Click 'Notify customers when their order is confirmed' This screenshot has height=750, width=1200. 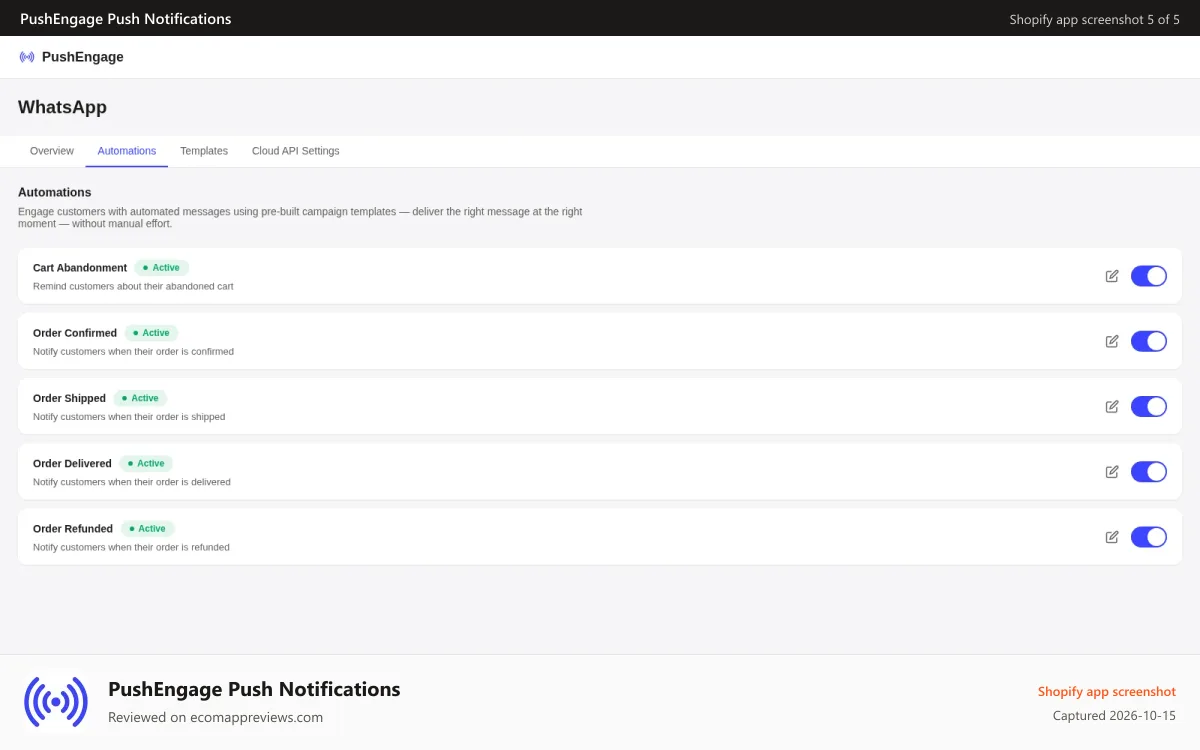(x=133, y=352)
